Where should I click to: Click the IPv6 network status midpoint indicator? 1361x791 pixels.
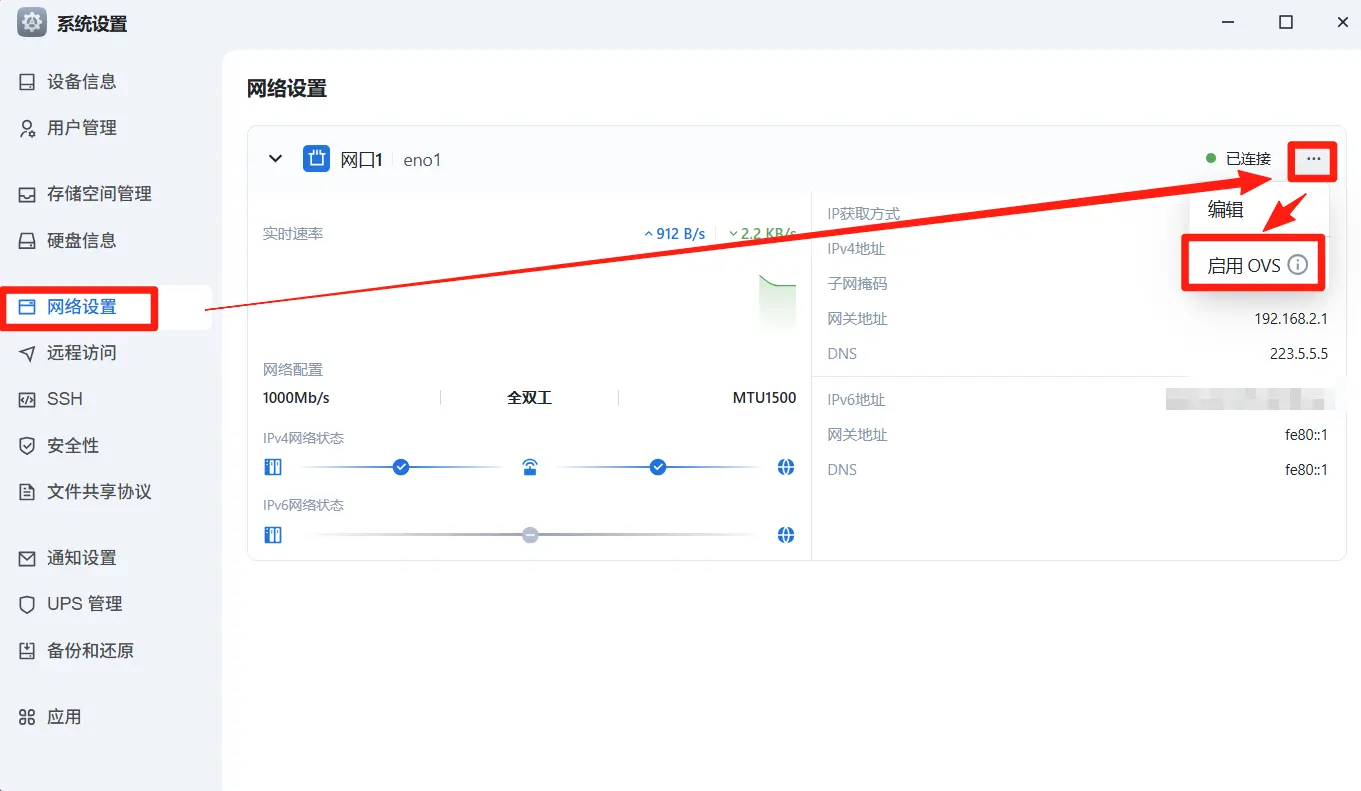530,535
